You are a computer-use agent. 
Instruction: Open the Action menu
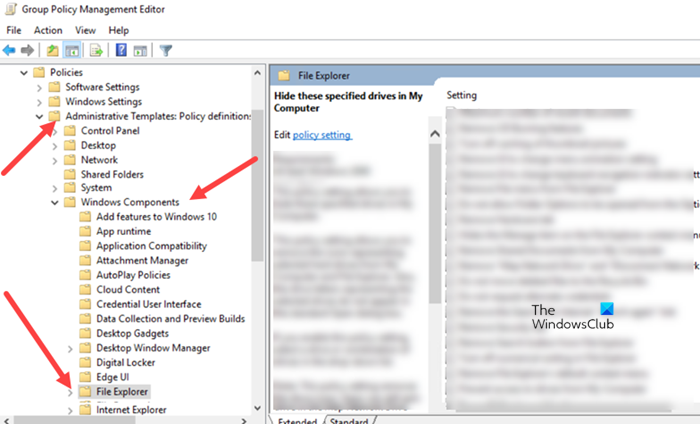[x=48, y=30]
